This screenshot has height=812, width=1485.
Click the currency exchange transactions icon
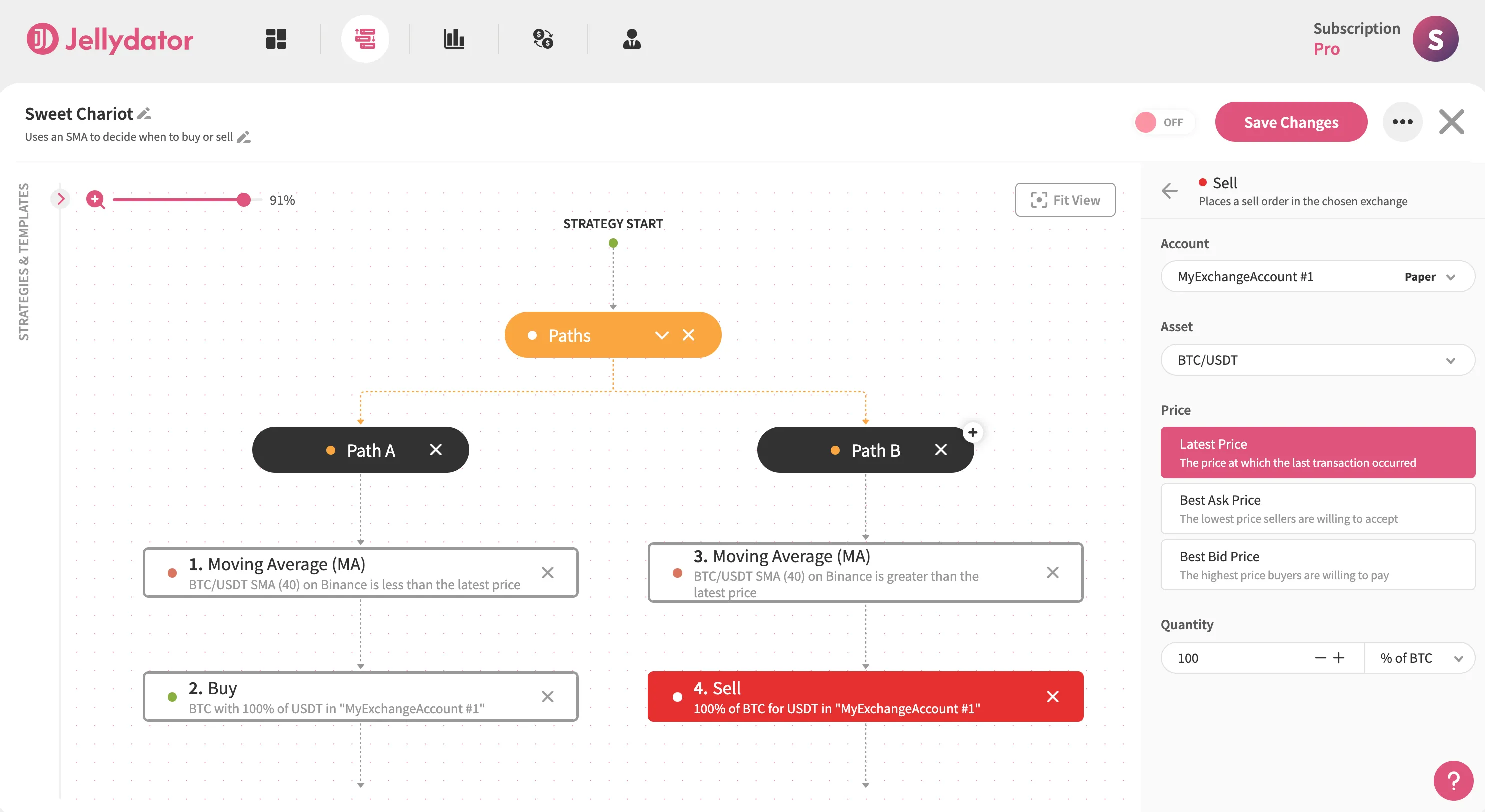543,38
